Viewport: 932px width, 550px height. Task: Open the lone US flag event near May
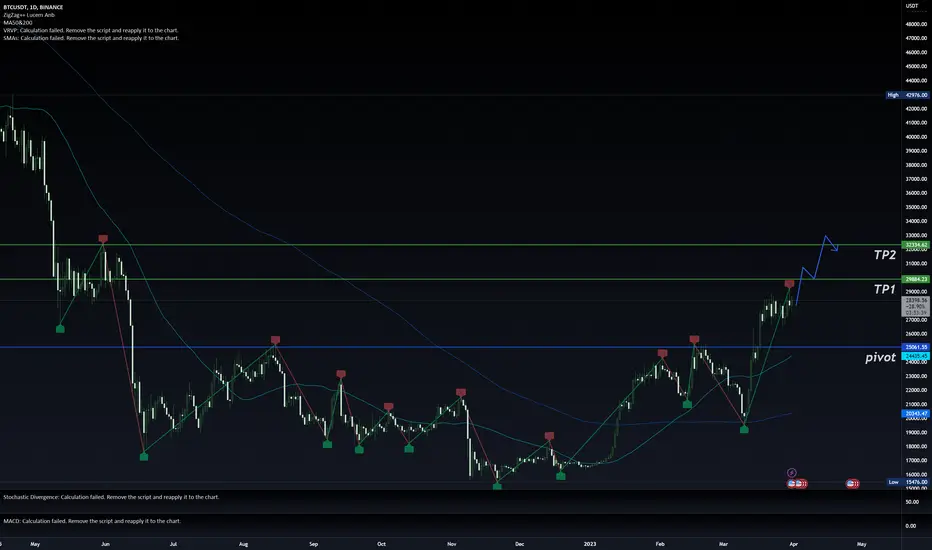point(852,484)
